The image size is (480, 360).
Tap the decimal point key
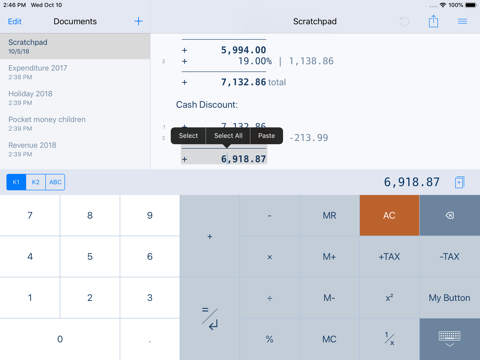[x=150, y=339]
